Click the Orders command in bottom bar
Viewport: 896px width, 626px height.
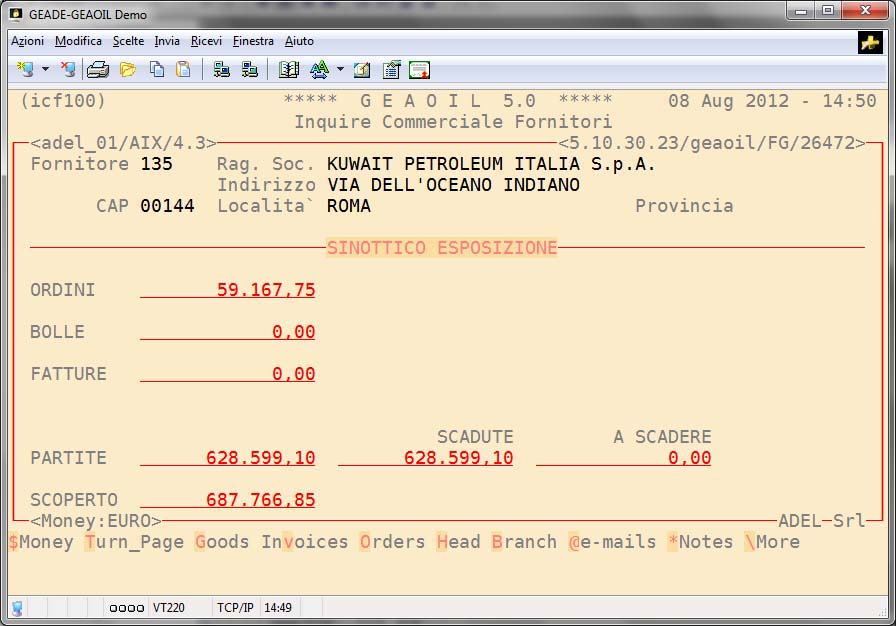pyautogui.click(x=392, y=542)
